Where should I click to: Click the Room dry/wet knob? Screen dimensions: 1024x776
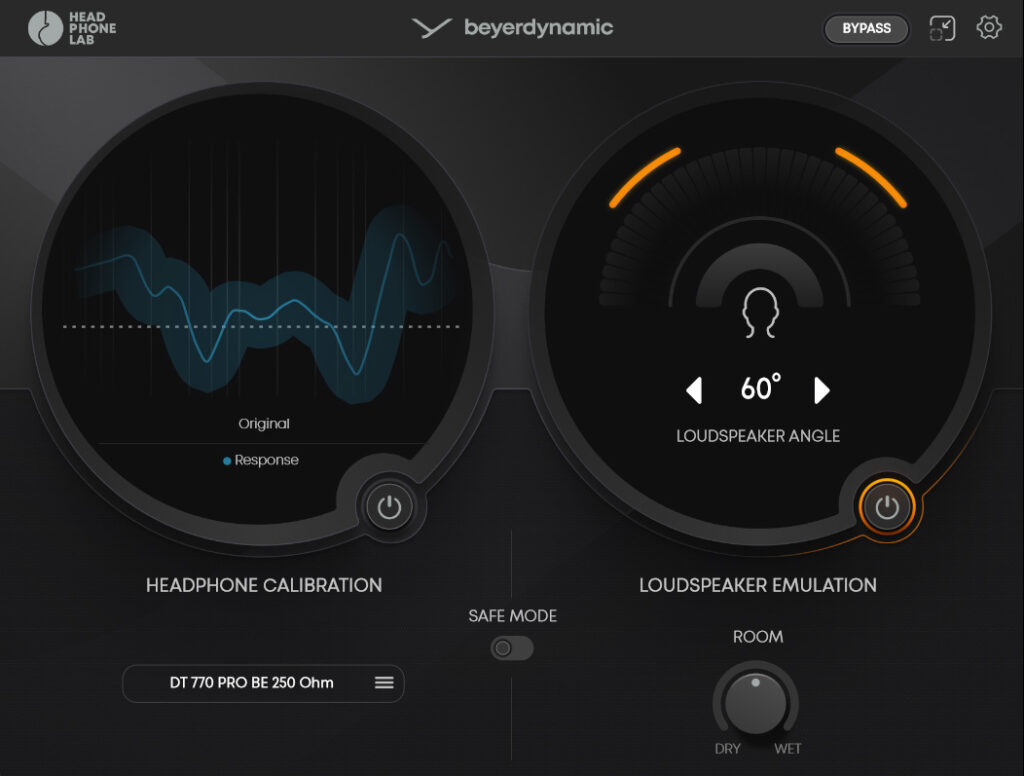click(756, 703)
